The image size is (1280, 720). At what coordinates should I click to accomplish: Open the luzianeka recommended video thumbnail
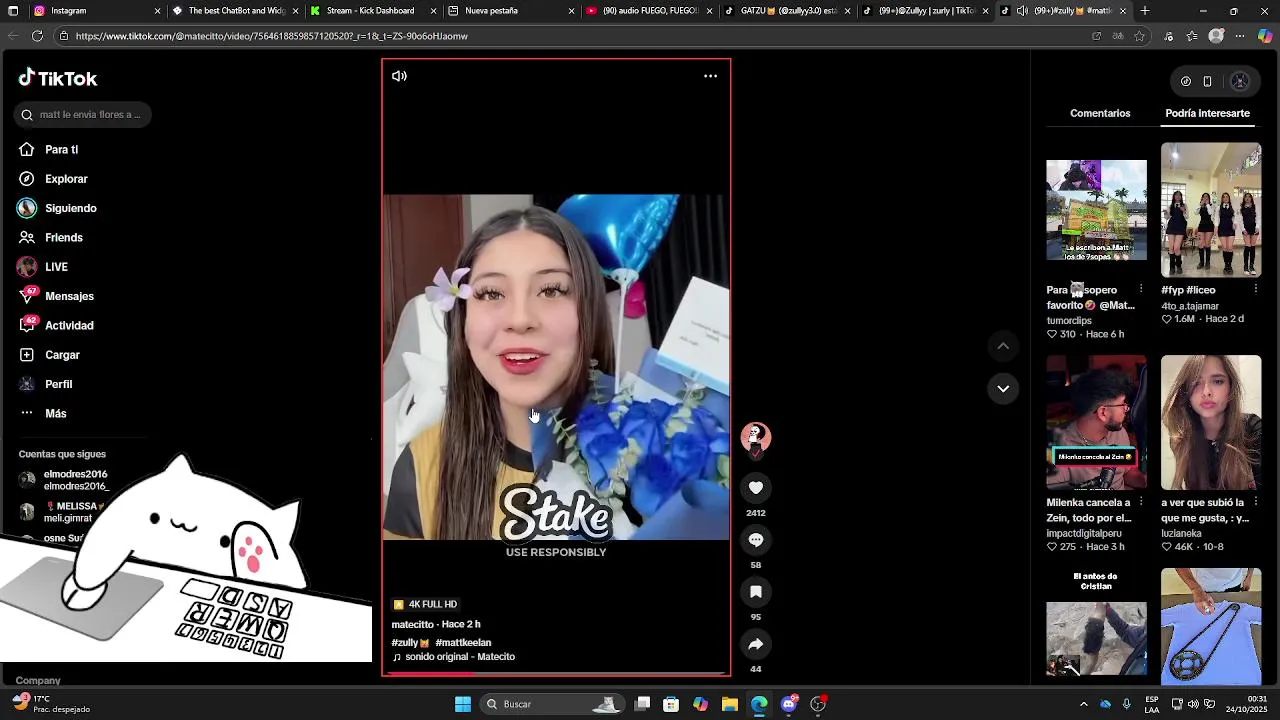click(x=1211, y=422)
